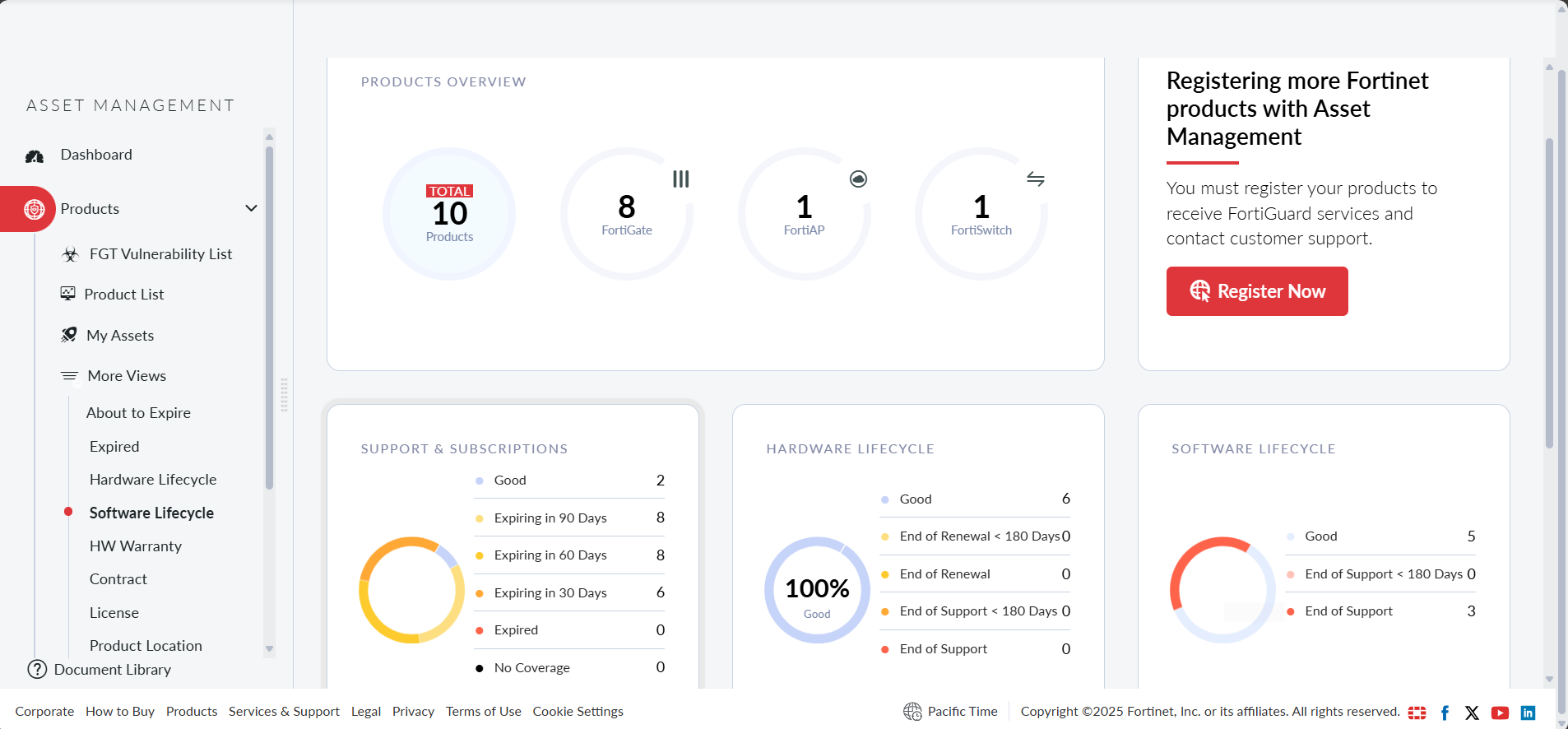Click the FGT Vulnerability biohazard icon
The width and height of the screenshot is (1568, 729).
(x=71, y=254)
